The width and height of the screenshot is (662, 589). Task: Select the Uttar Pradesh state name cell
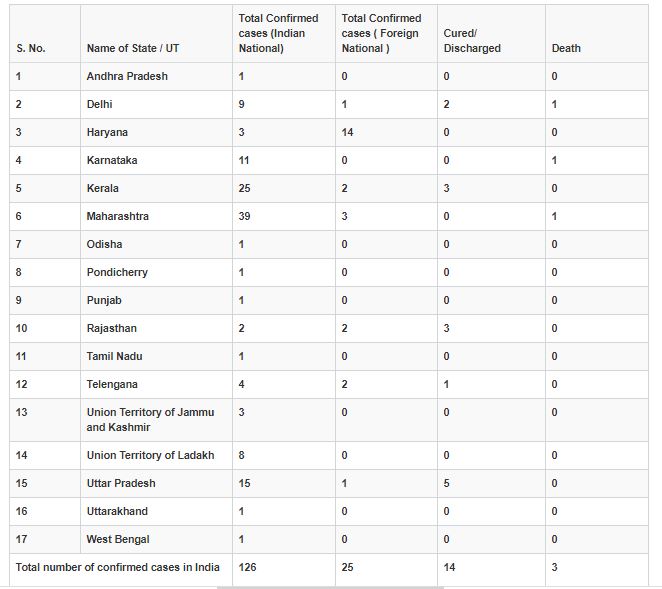pyautogui.click(x=119, y=483)
